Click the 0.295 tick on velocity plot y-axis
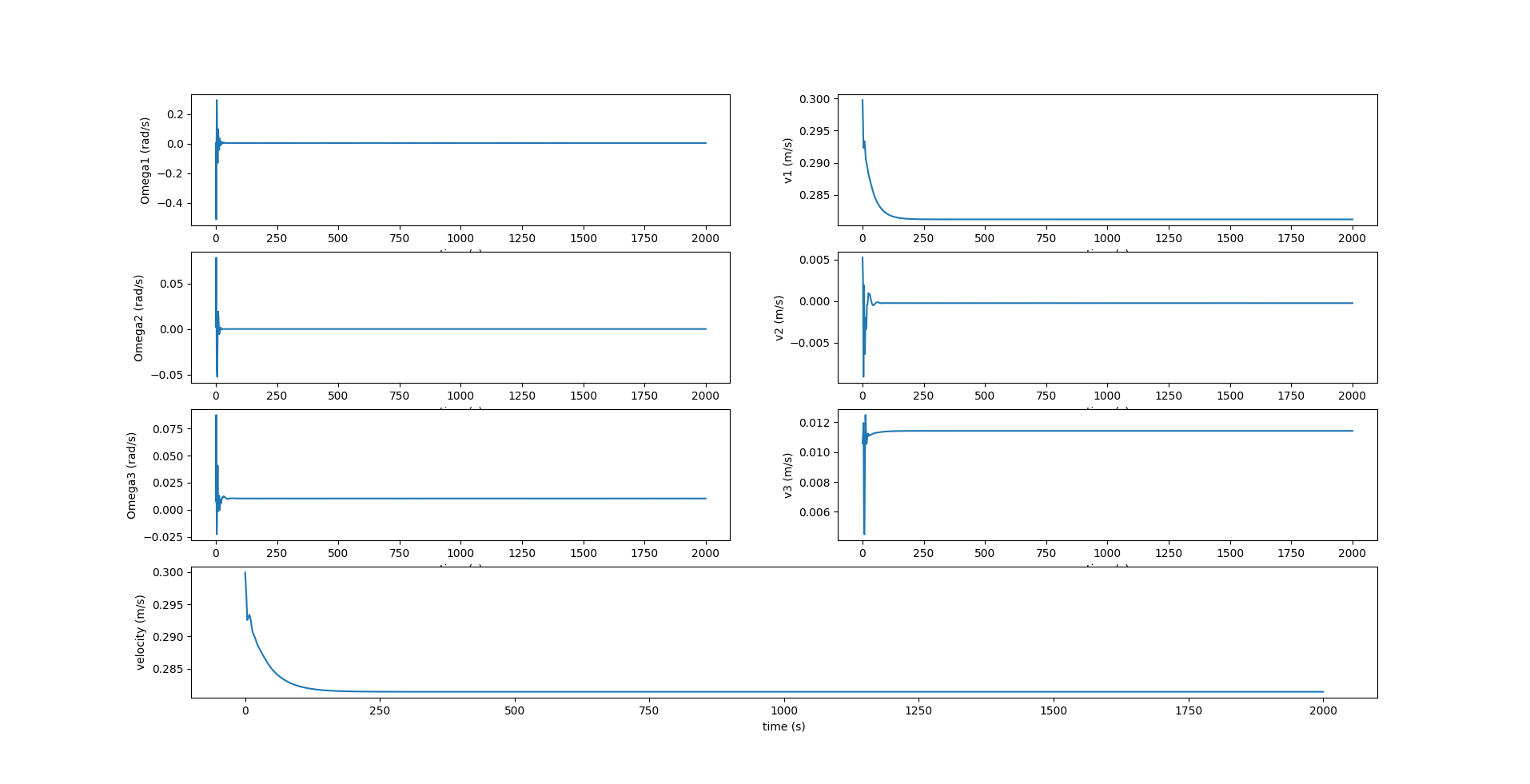This screenshot has width=1530, height=784. click(168, 605)
